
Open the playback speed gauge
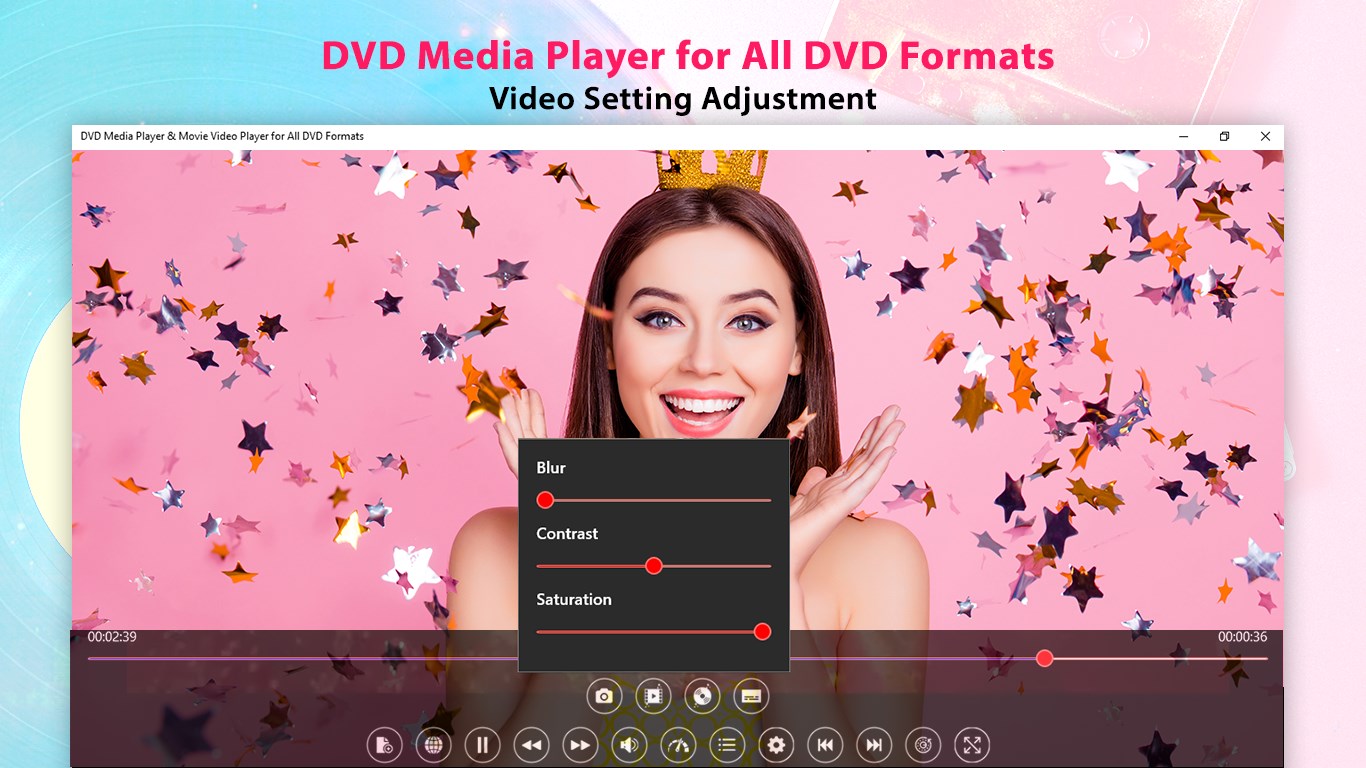click(678, 745)
